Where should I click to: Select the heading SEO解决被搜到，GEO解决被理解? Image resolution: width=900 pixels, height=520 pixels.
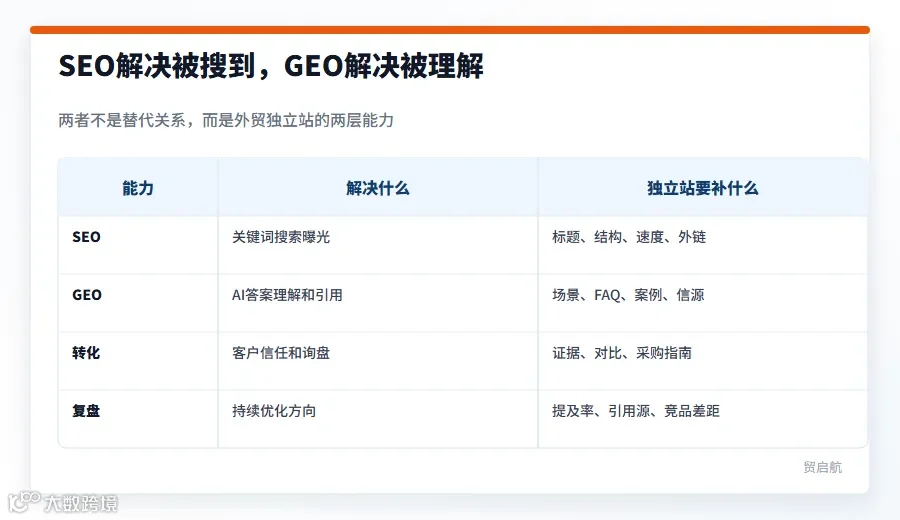[x=271, y=65]
